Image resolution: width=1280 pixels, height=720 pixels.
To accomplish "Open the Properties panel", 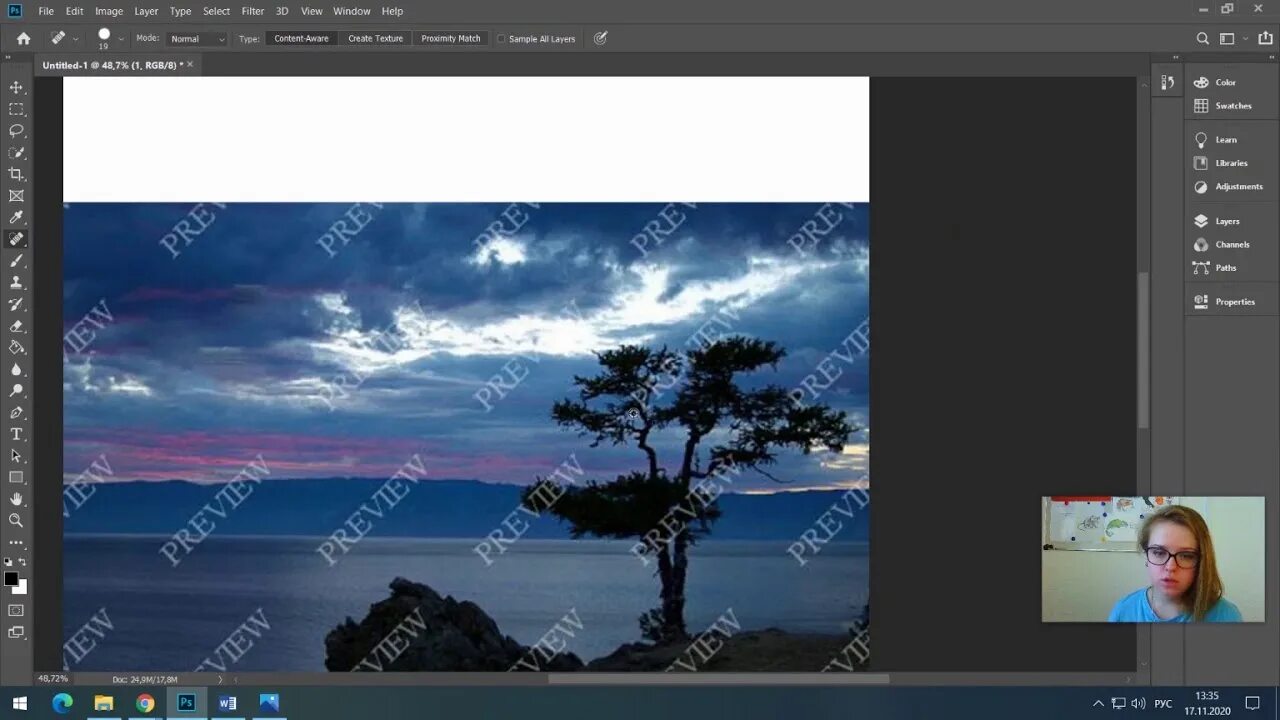I will point(1225,302).
